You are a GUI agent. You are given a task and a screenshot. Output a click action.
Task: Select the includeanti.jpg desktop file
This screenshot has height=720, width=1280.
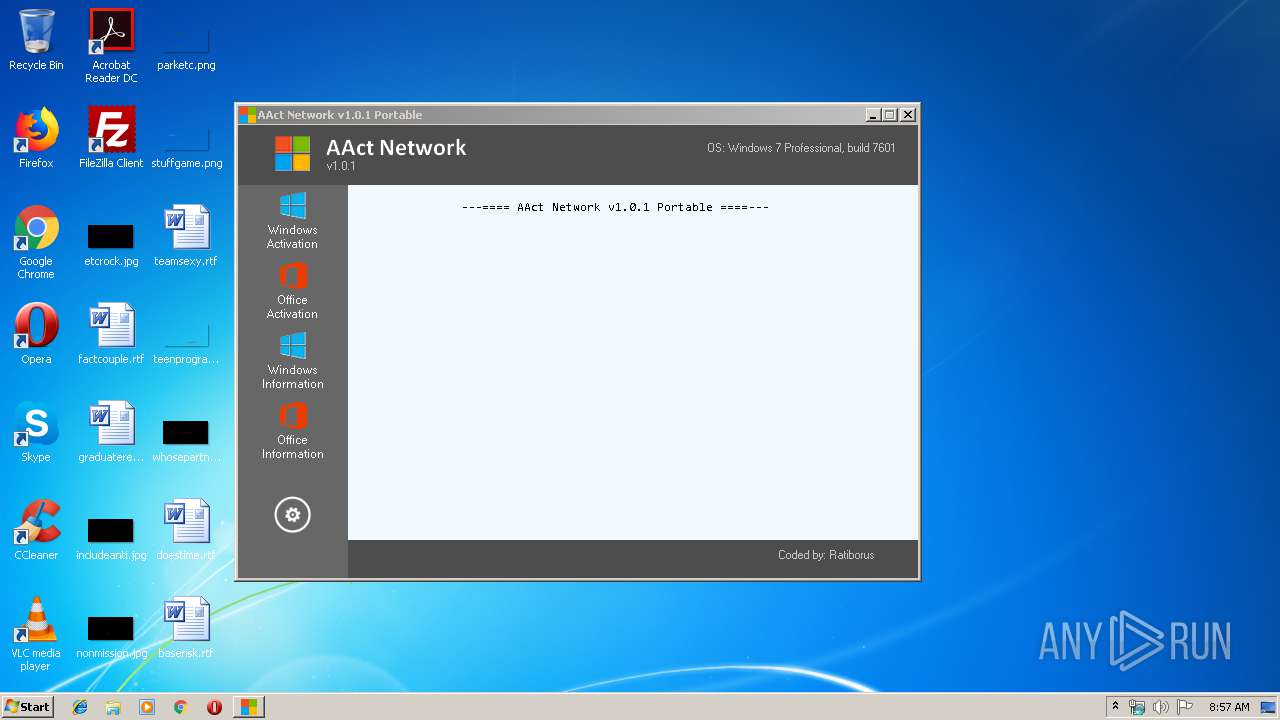(111, 538)
